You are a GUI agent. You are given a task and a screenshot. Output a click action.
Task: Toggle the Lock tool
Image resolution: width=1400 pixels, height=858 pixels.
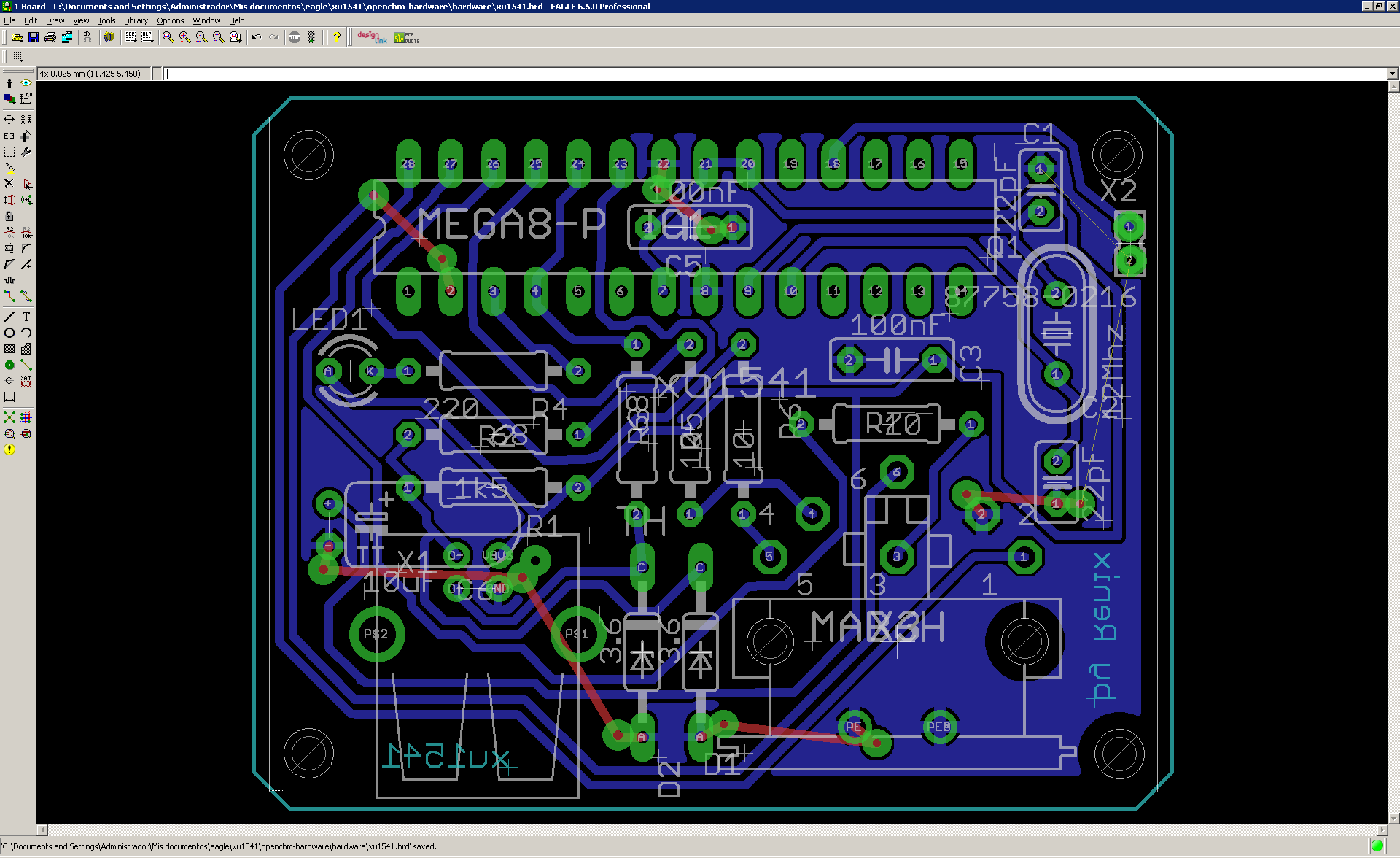tap(9, 216)
